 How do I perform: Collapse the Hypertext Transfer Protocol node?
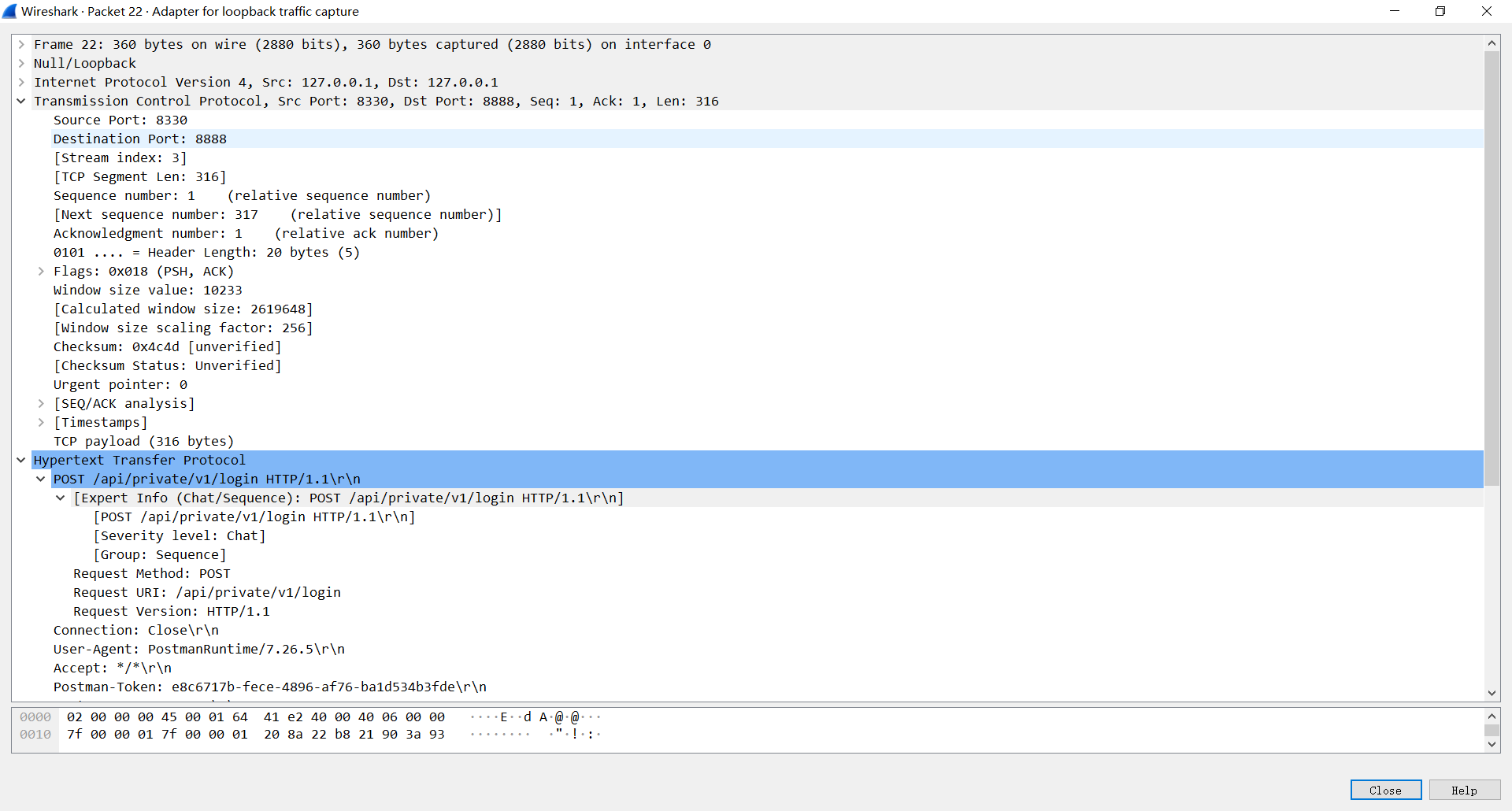coord(21,461)
